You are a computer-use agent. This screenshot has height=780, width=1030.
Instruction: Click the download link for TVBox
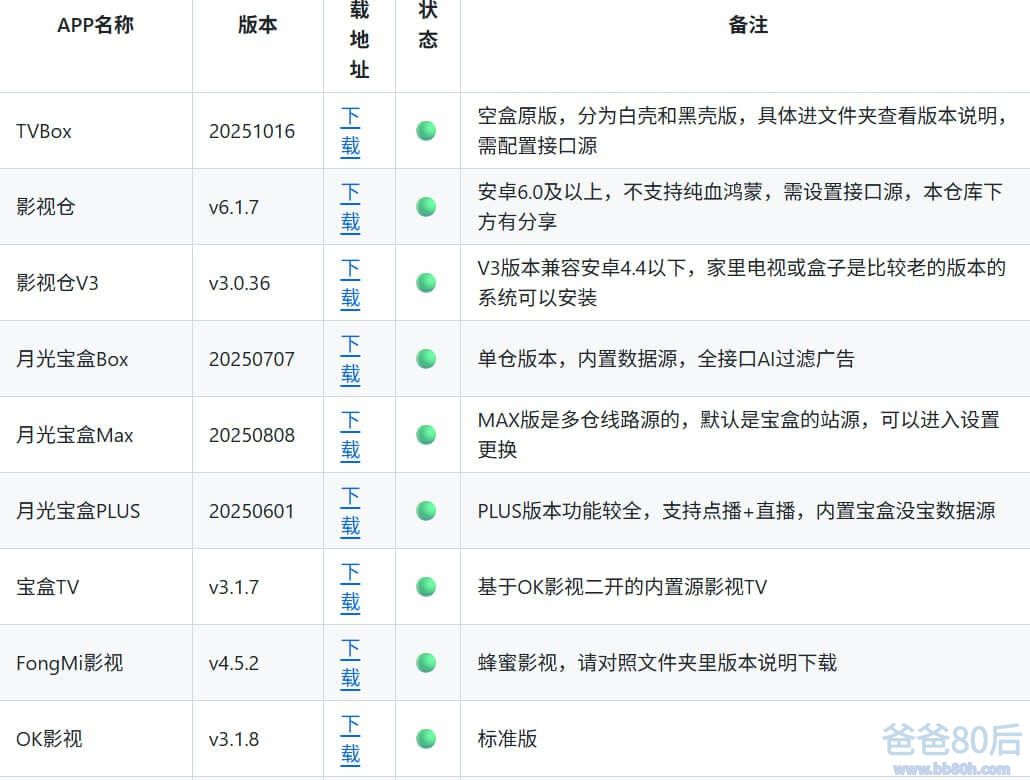(x=350, y=131)
